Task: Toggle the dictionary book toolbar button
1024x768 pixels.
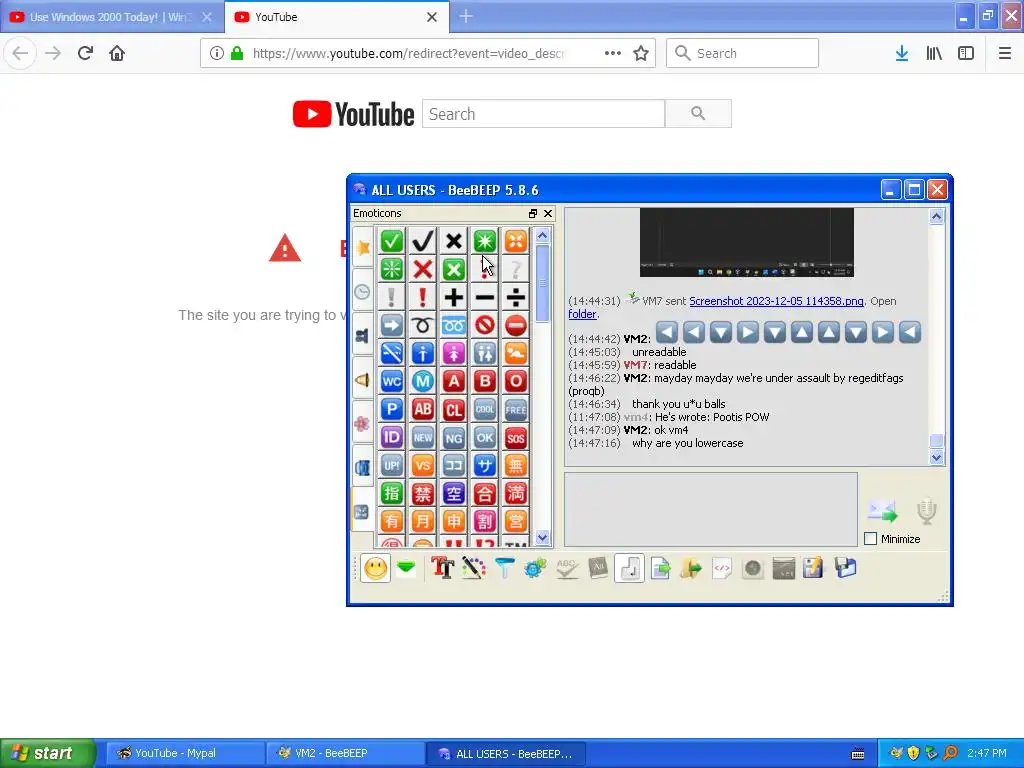Action: tap(598, 568)
